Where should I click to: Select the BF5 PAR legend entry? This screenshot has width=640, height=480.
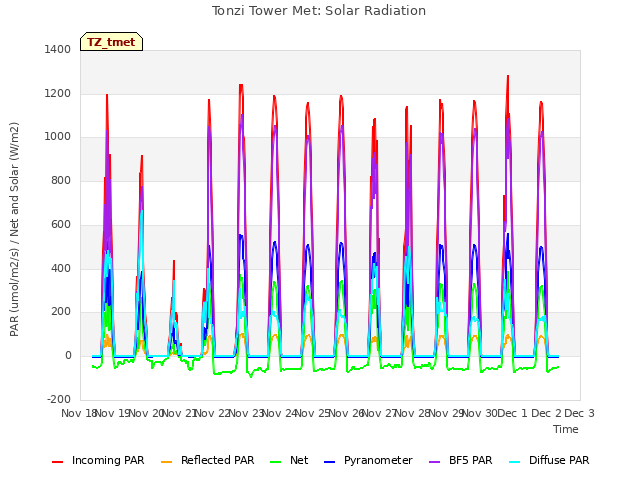coord(461,460)
